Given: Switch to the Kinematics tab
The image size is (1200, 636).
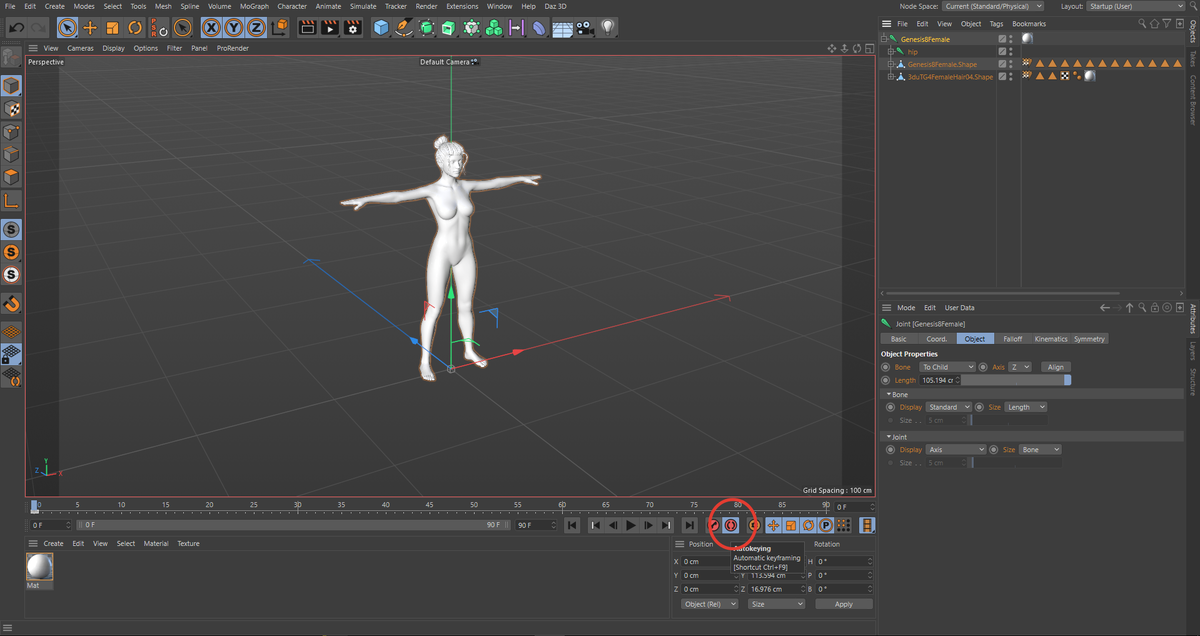Looking at the screenshot, I should point(1050,339).
